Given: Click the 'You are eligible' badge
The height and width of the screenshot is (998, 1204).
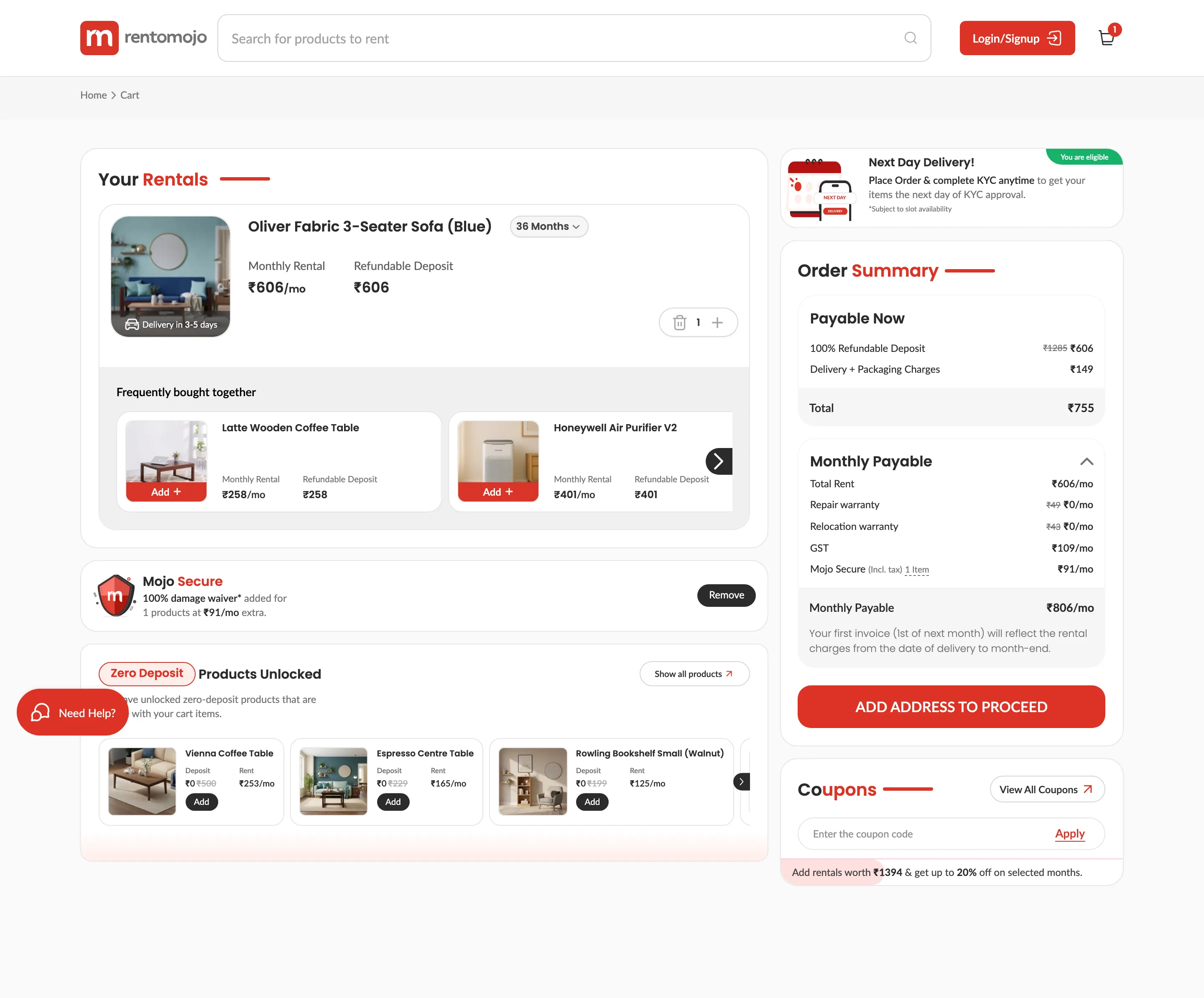Looking at the screenshot, I should (x=1084, y=157).
